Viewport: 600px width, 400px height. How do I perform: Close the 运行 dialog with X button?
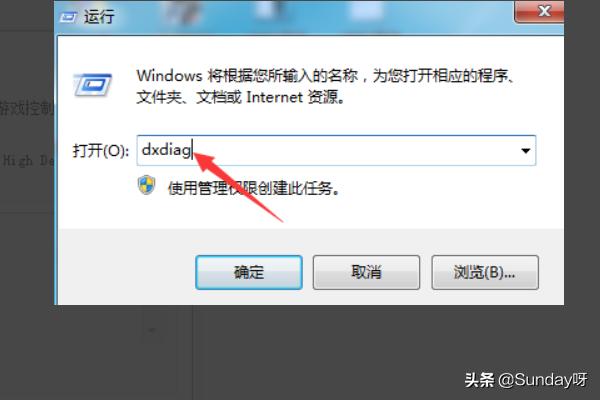click(x=540, y=11)
